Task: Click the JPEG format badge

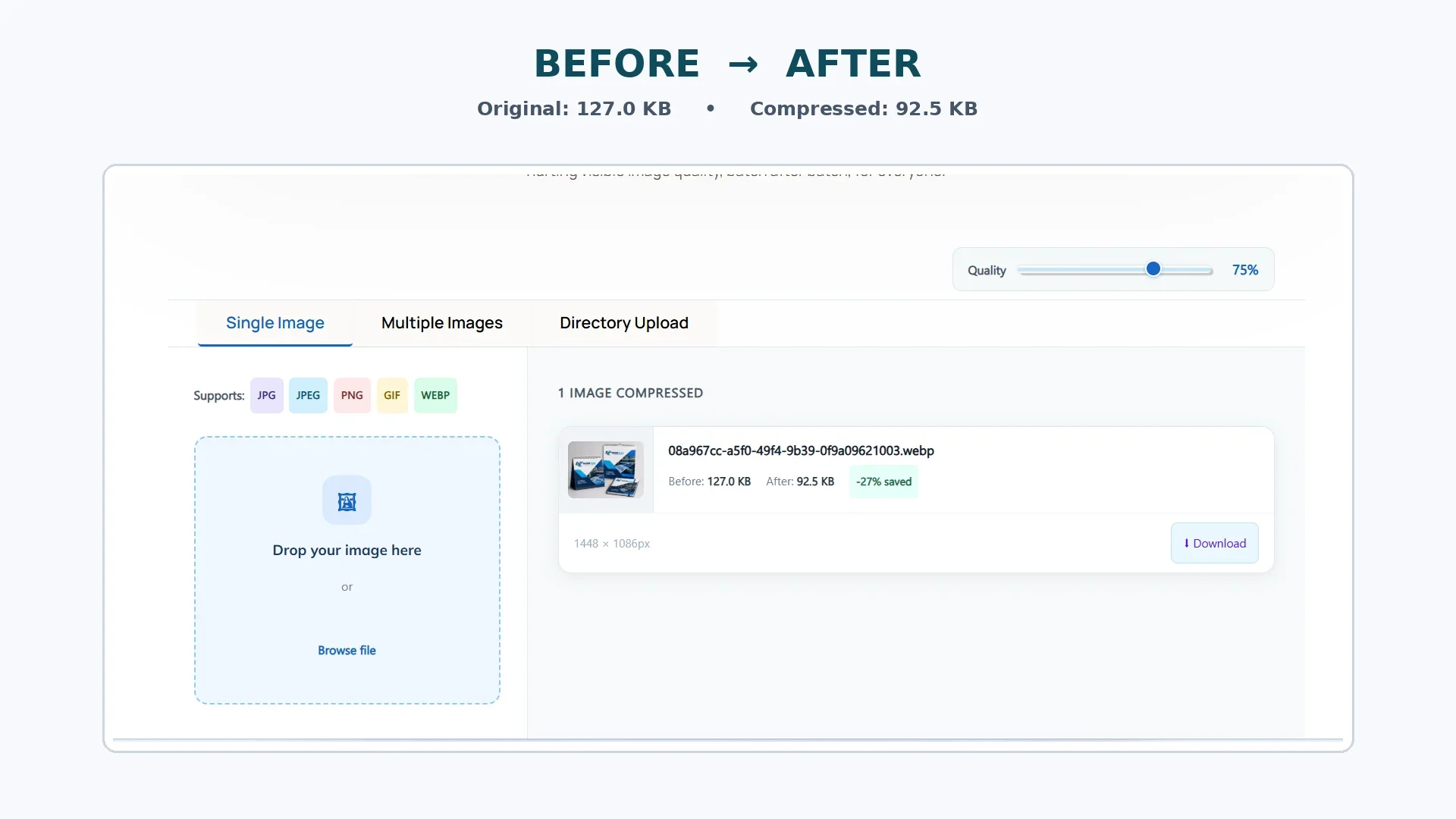Action: 308,395
